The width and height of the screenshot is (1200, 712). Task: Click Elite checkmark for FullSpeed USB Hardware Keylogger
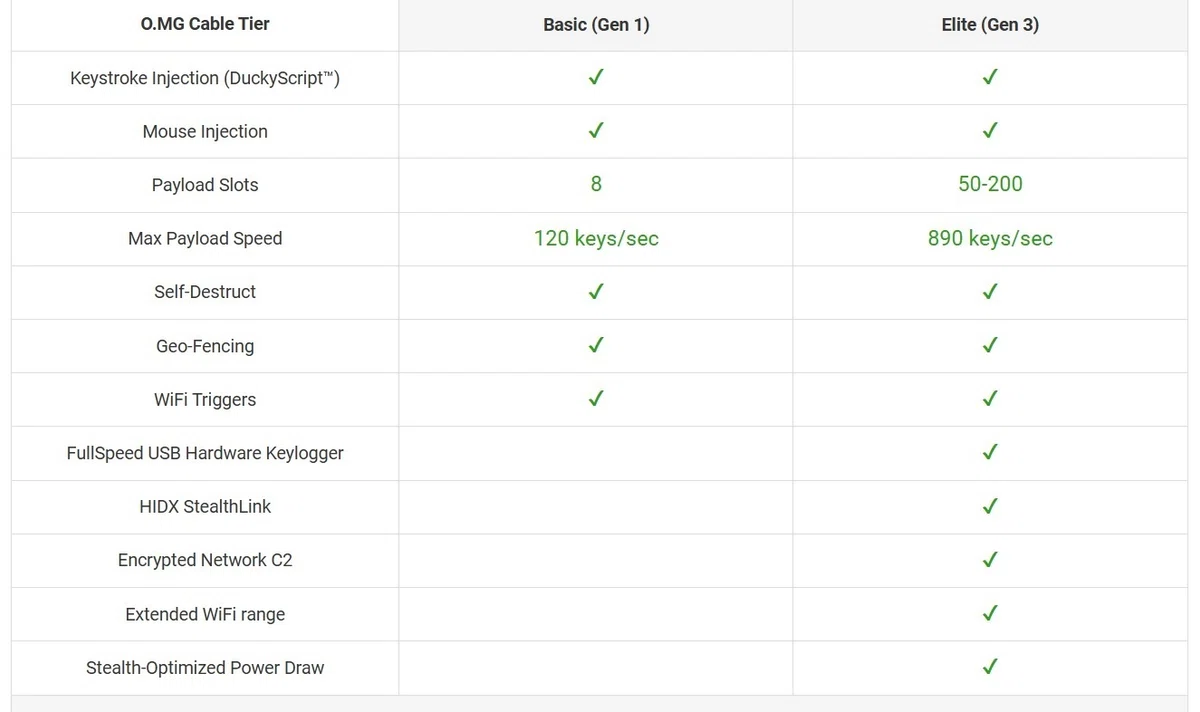pos(990,452)
